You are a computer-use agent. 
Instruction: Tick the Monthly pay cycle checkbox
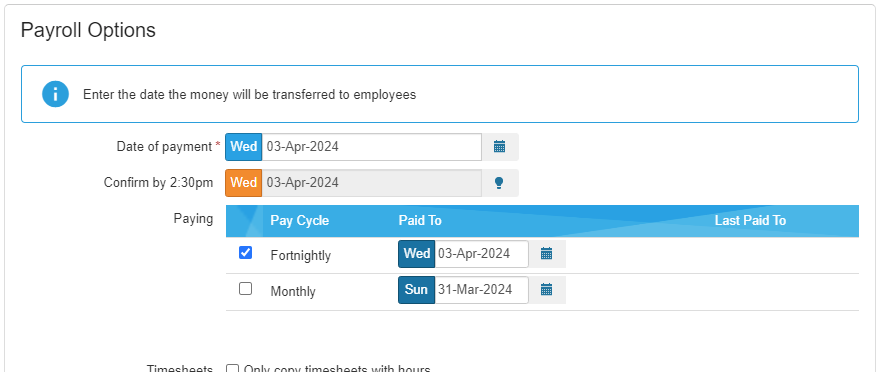[246, 288]
